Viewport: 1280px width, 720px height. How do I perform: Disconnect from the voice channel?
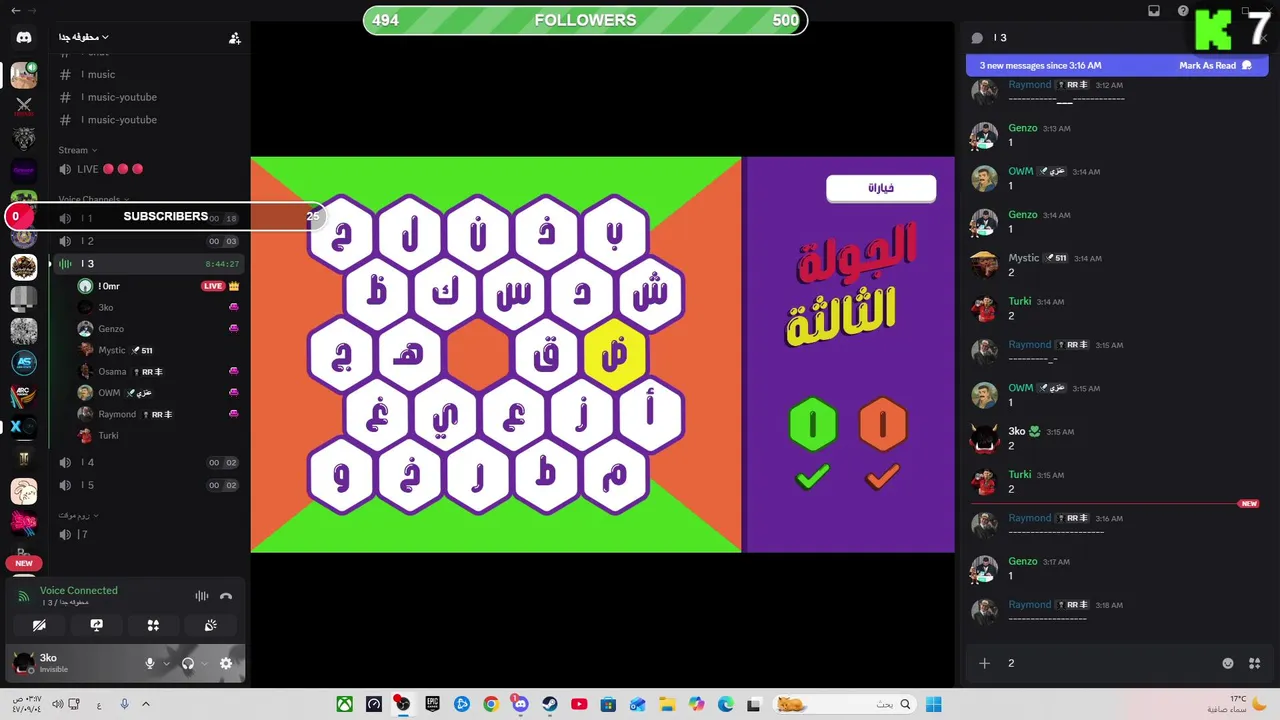[x=226, y=596]
